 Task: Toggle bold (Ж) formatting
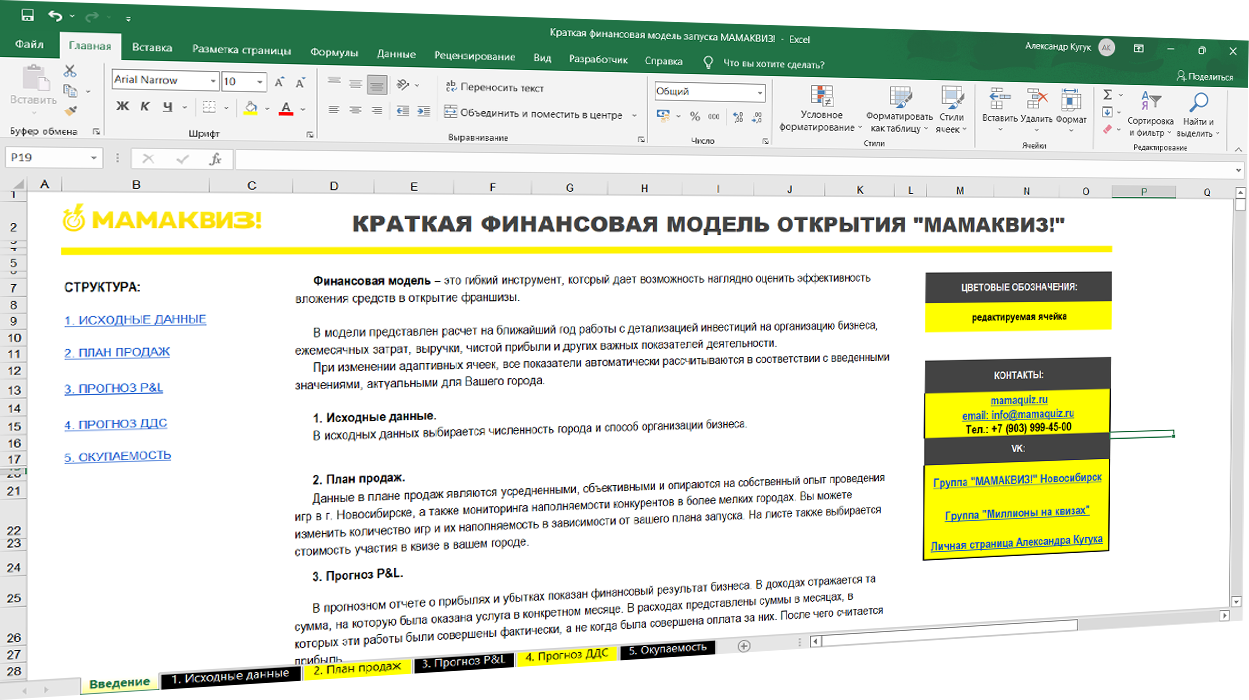coord(123,106)
